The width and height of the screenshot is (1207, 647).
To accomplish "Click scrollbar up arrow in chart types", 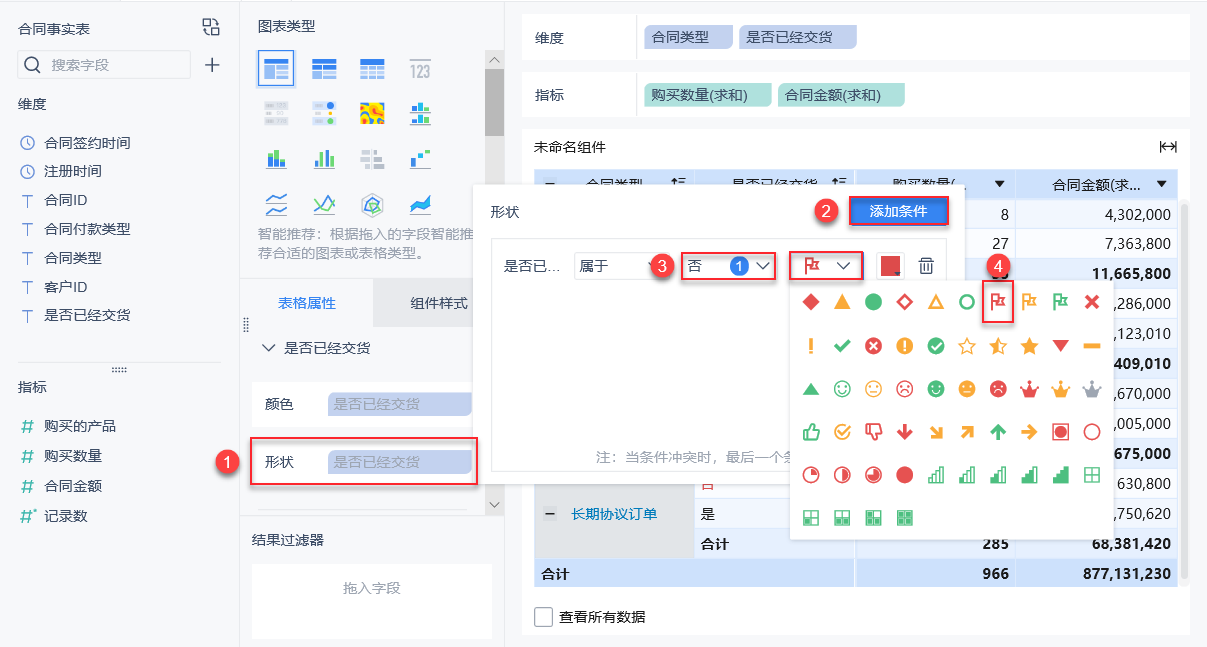I will (494, 60).
